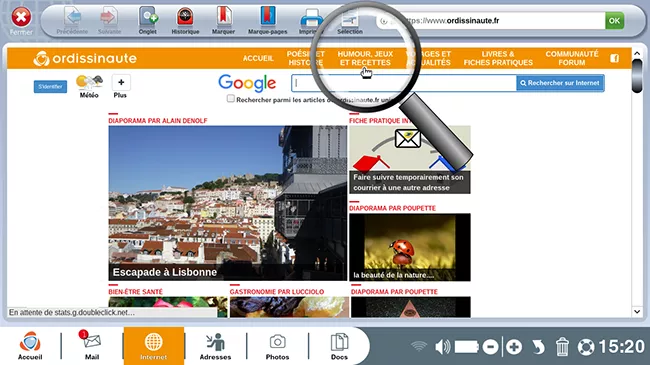Click the DIAPORAMA PAR ALAIN DENOLF heading
The height and width of the screenshot is (365, 650).
point(158,121)
